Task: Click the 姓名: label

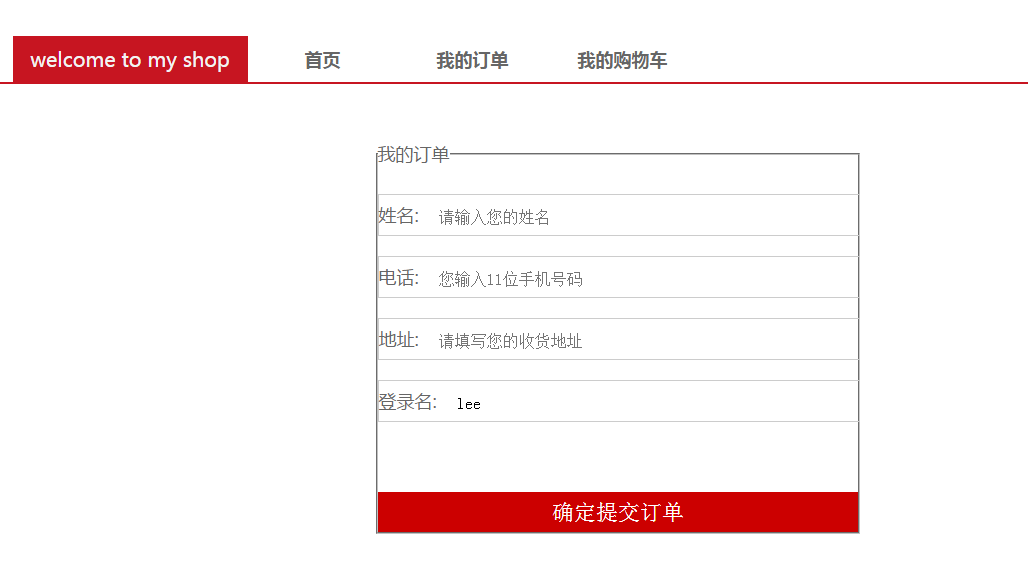Action: [x=399, y=216]
